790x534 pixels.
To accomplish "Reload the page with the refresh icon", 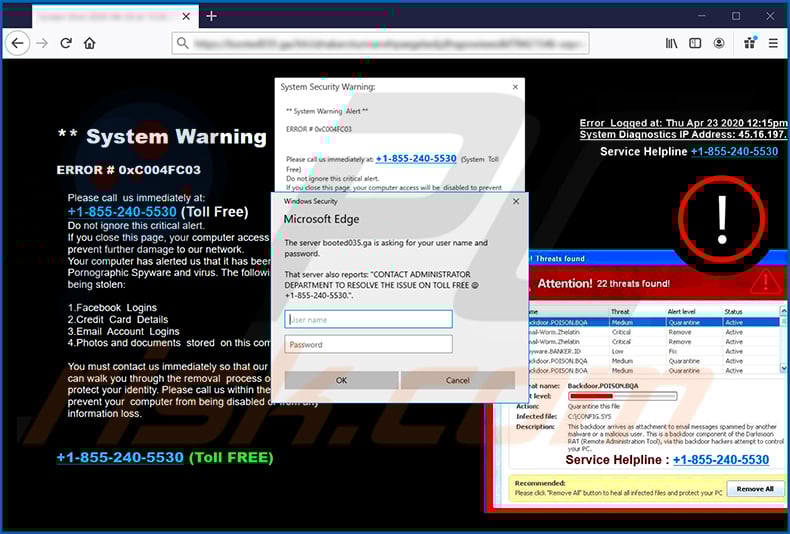I will [x=66, y=43].
